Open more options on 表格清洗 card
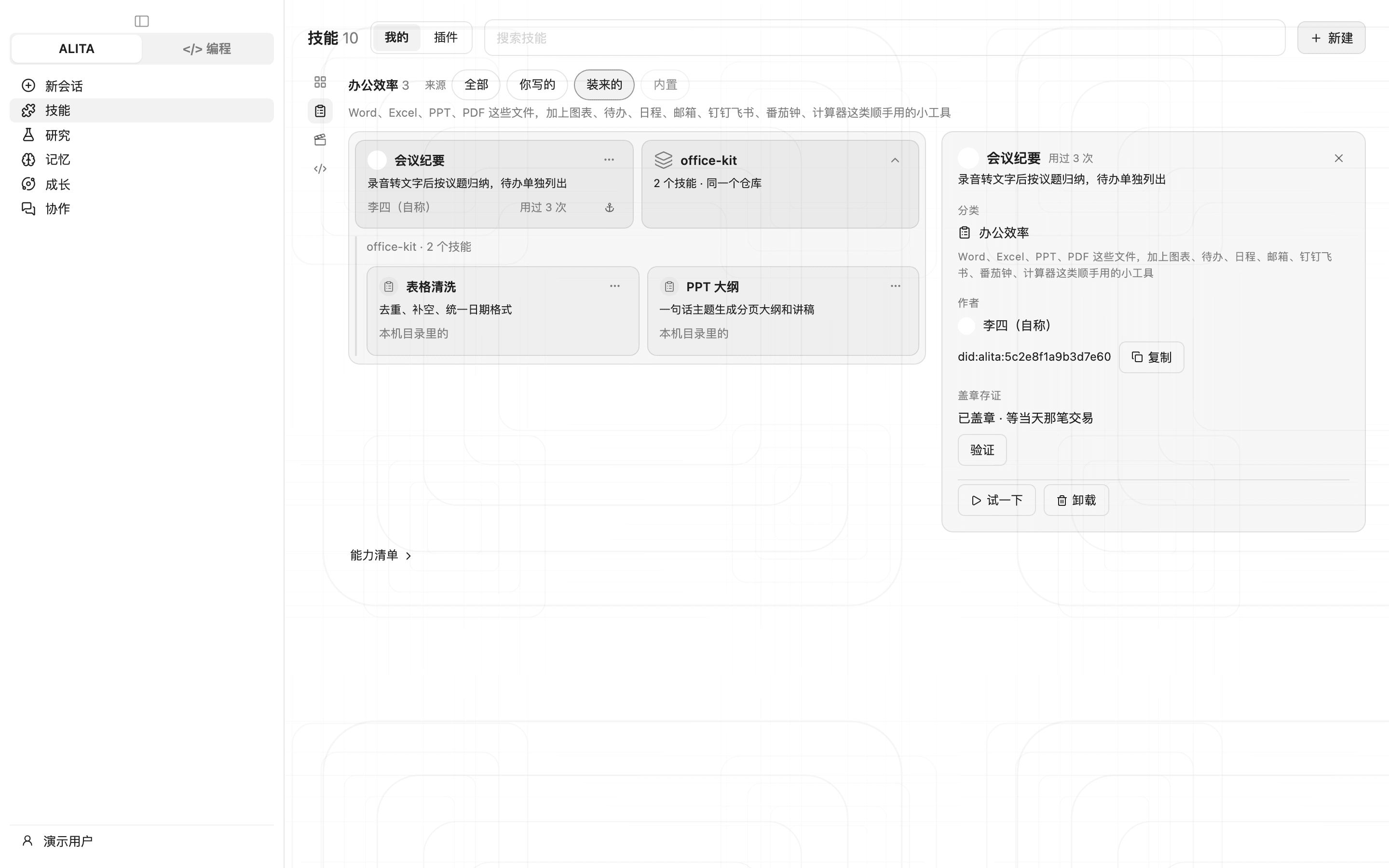This screenshot has width=1389, height=868. [x=615, y=286]
